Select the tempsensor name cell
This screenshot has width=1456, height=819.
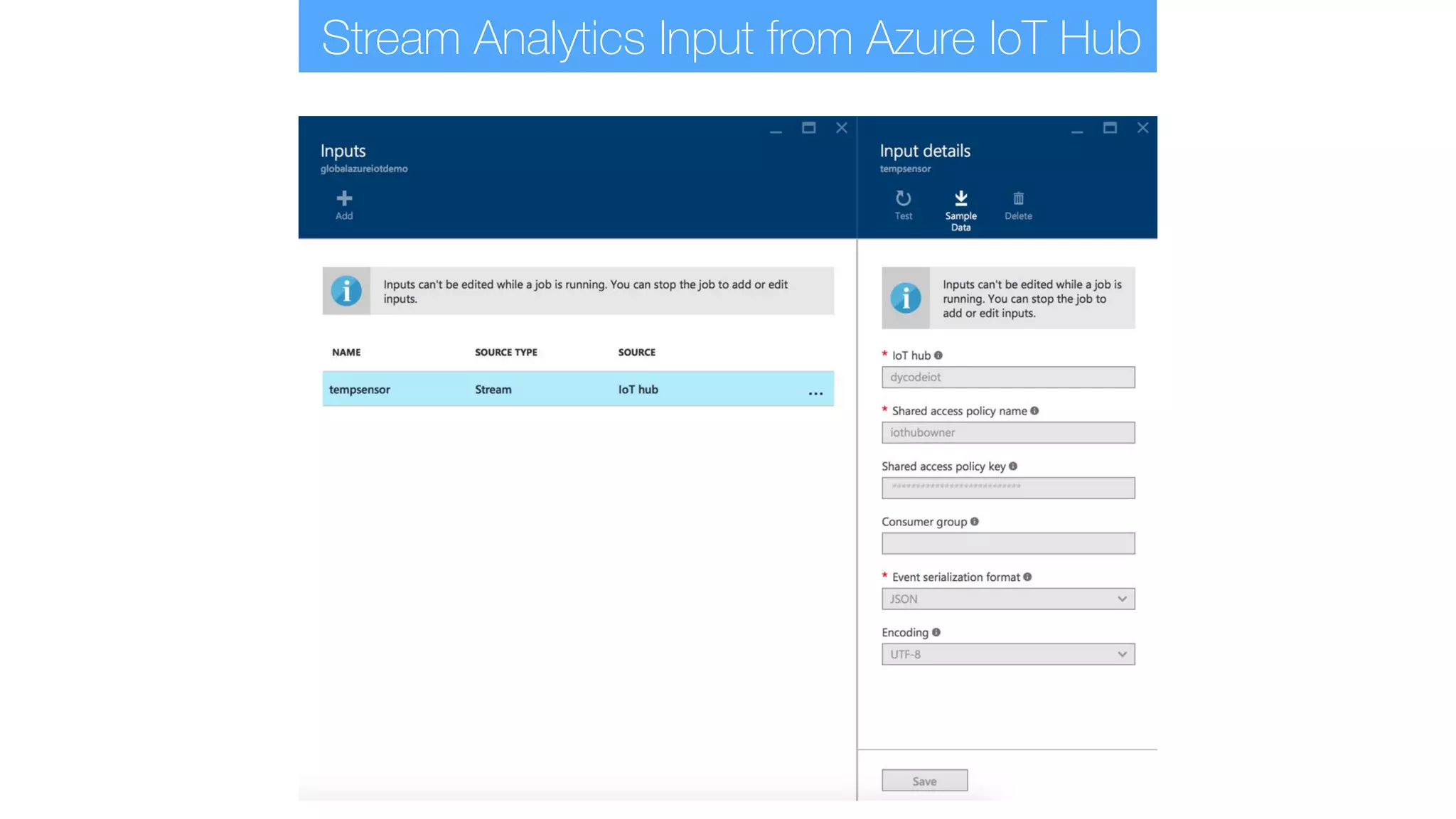click(x=359, y=390)
